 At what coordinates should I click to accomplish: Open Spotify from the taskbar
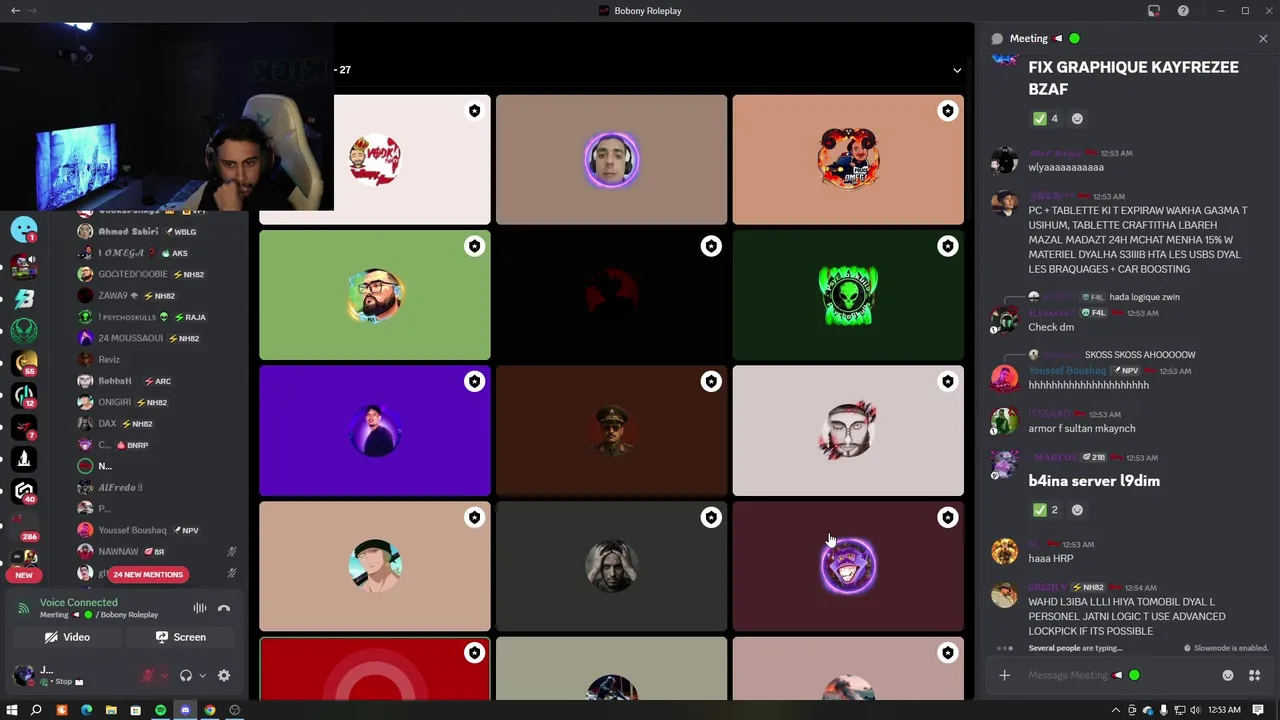pos(160,710)
